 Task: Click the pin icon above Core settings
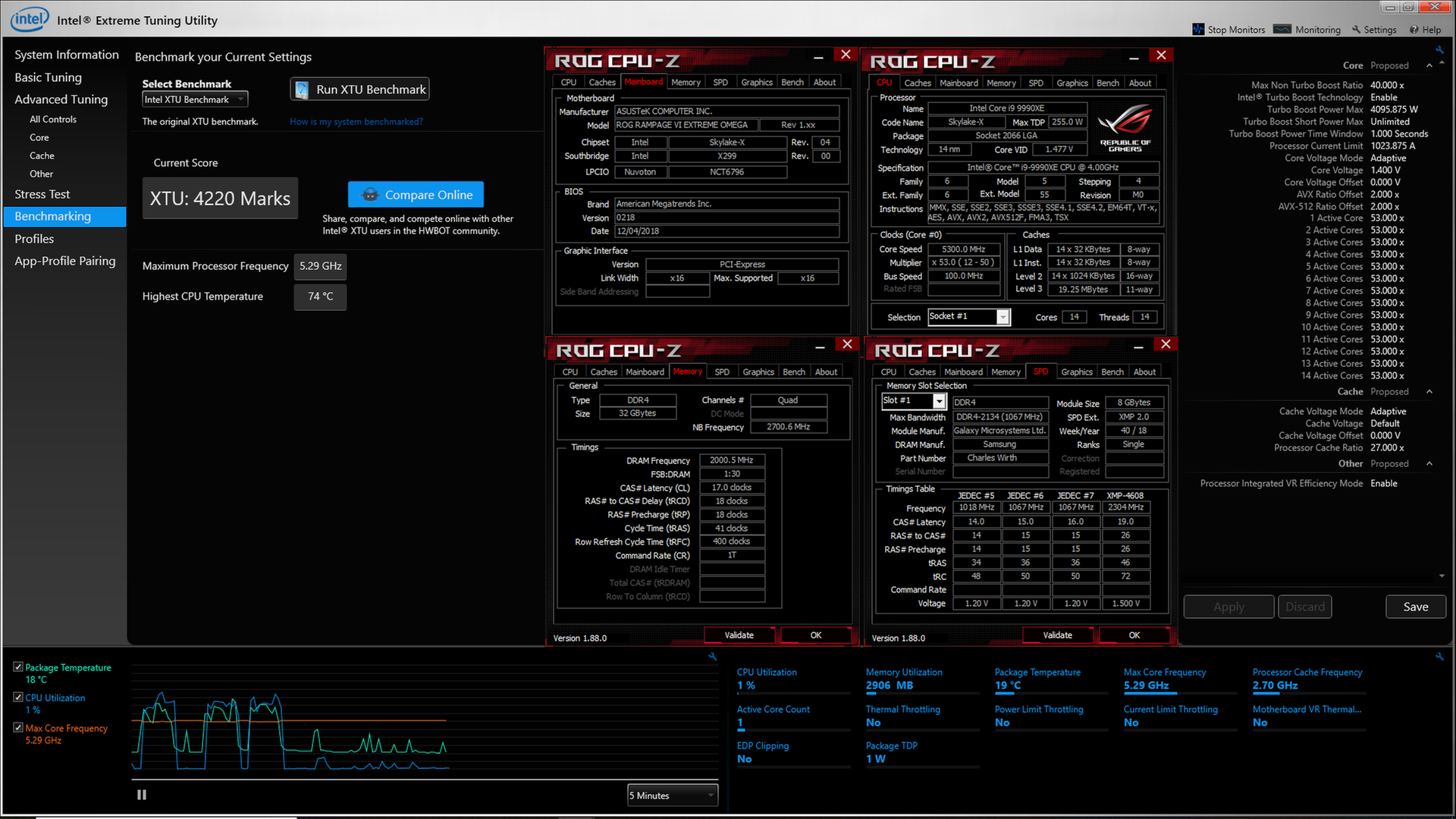click(x=1439, y=50)
